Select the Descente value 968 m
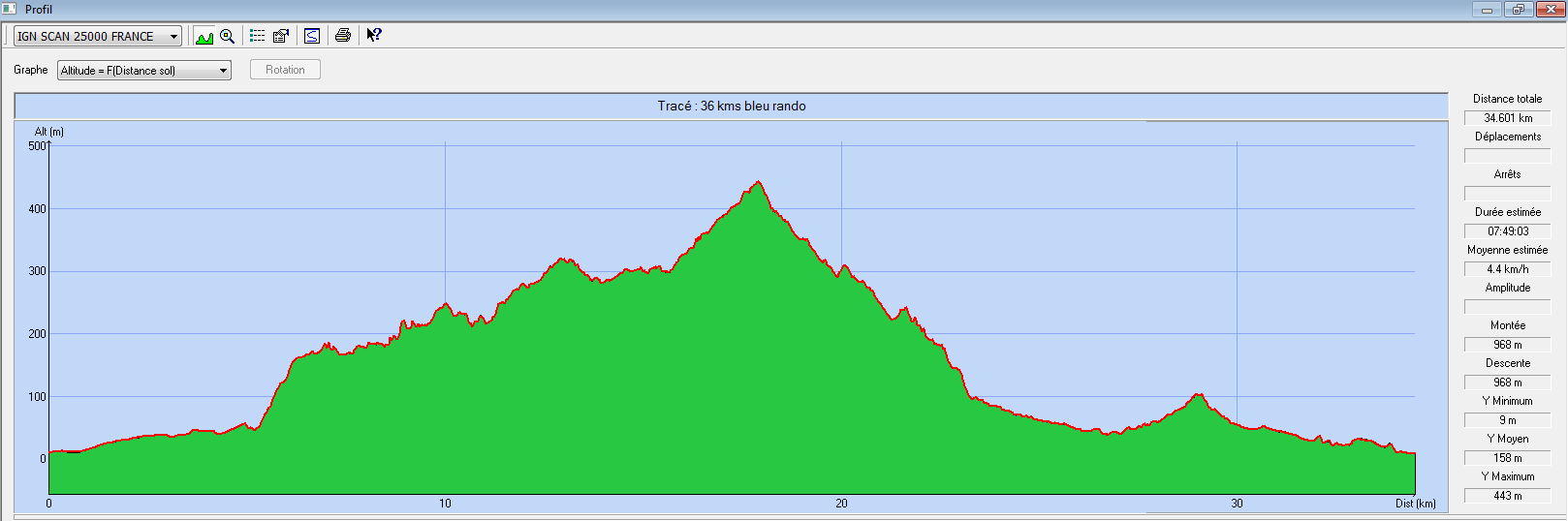Viewport: 1568px width, 521px height. click(x=1508, y=383)
